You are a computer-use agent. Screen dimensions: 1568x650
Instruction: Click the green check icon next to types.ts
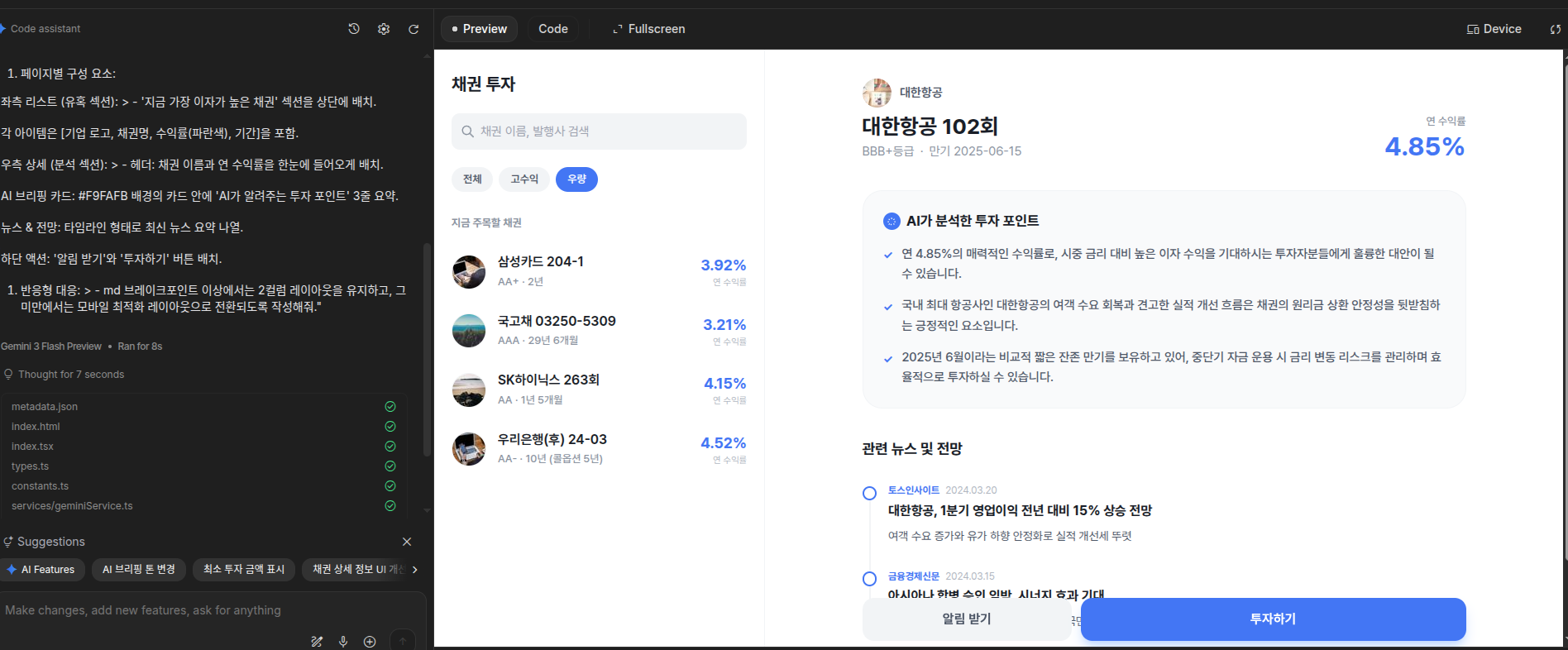pos(390,466)
